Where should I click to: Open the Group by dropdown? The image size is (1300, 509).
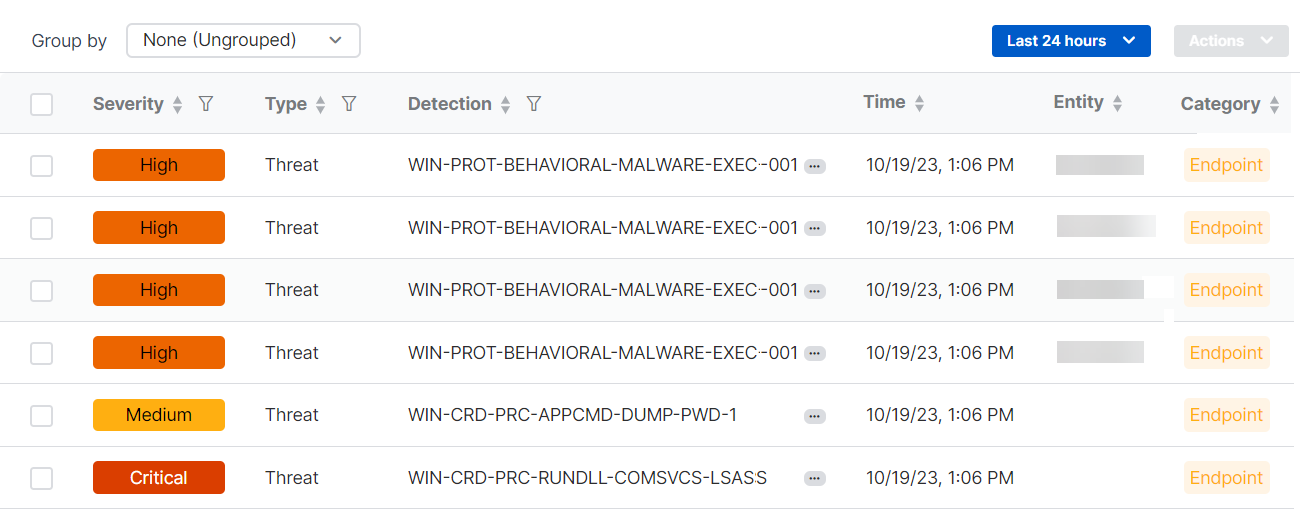click(243, 41)
